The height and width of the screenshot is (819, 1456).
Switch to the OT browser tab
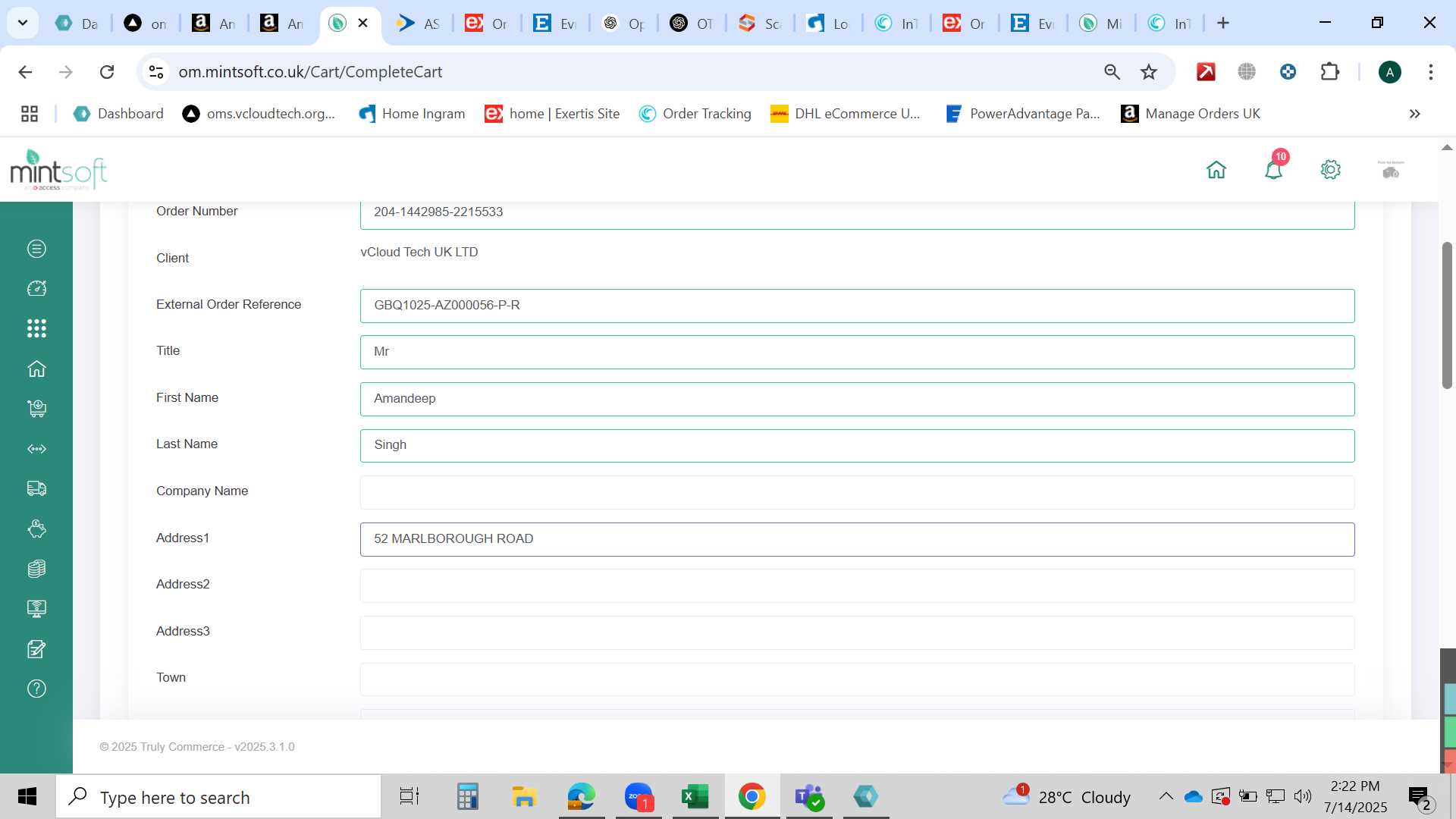(x=692, y=24)
